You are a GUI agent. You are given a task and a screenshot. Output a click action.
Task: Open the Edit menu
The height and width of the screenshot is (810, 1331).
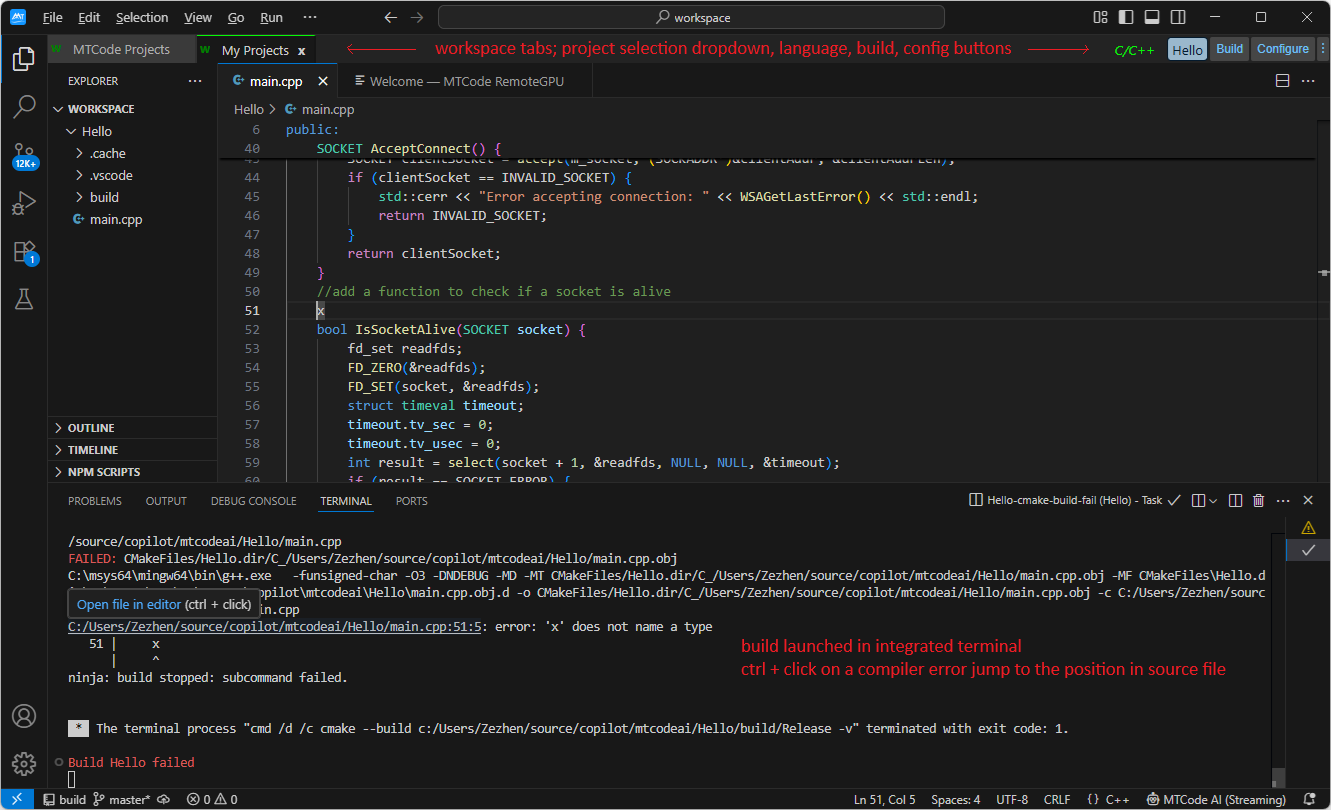[89, 18]
